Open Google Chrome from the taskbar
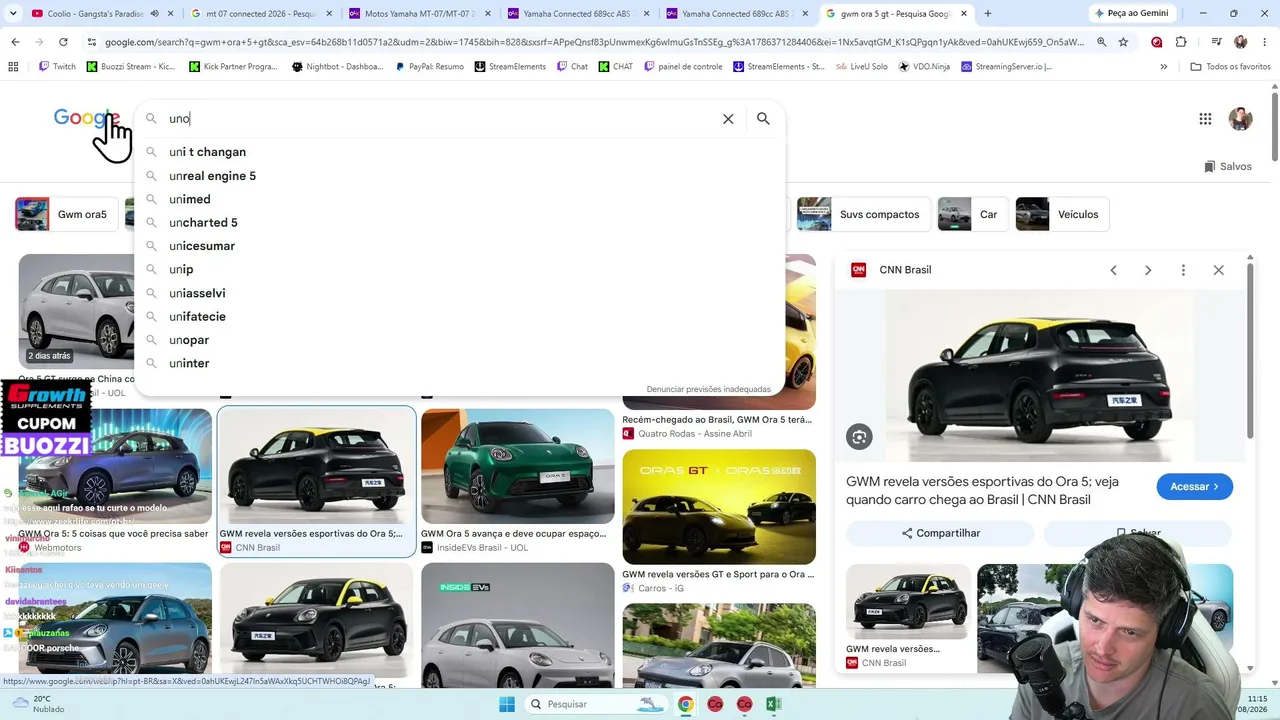Image resolution: width=1280 pixels, height=720 pixels. coord(685,704)
